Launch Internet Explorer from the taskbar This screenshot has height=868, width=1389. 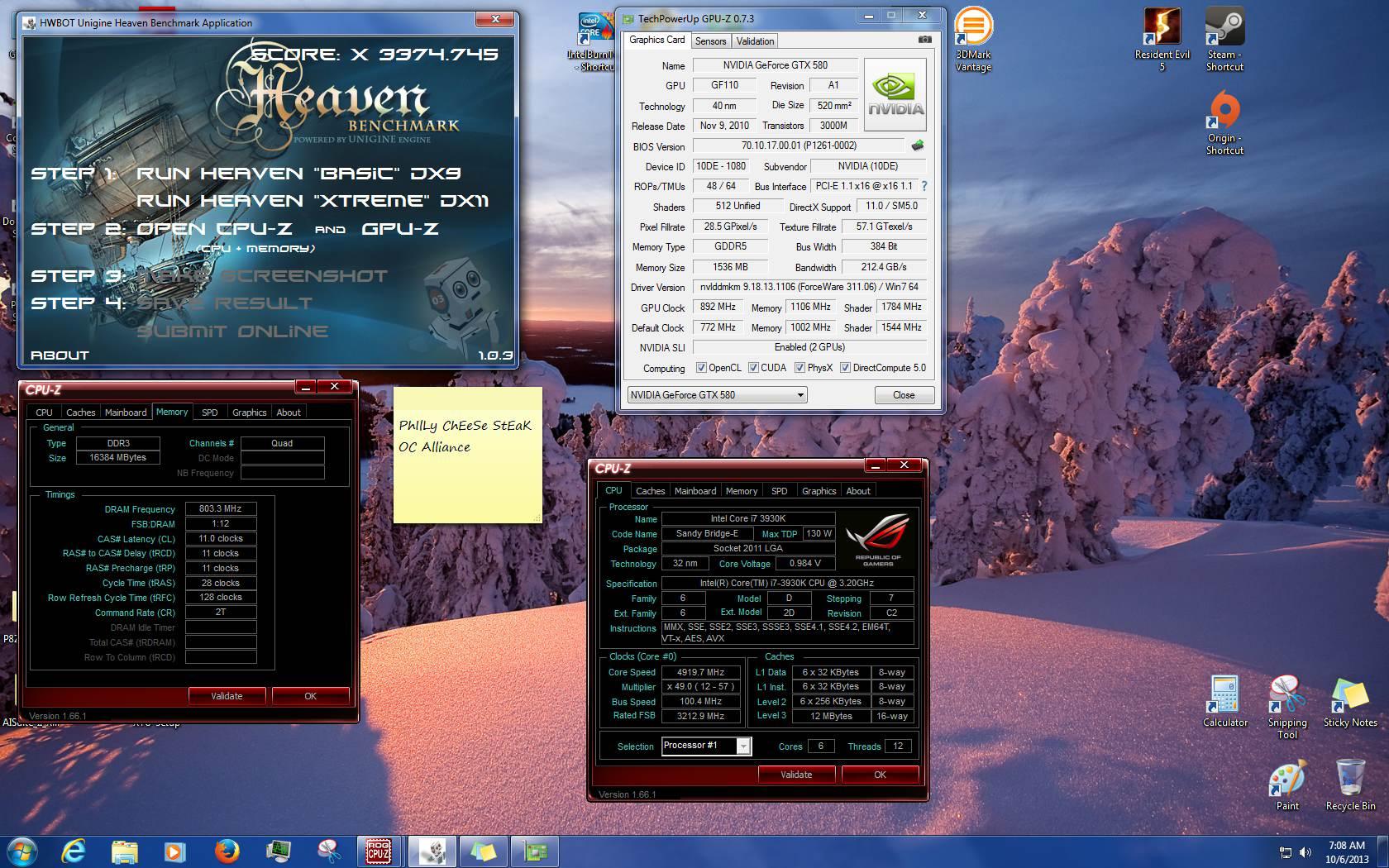pos(74,851)
